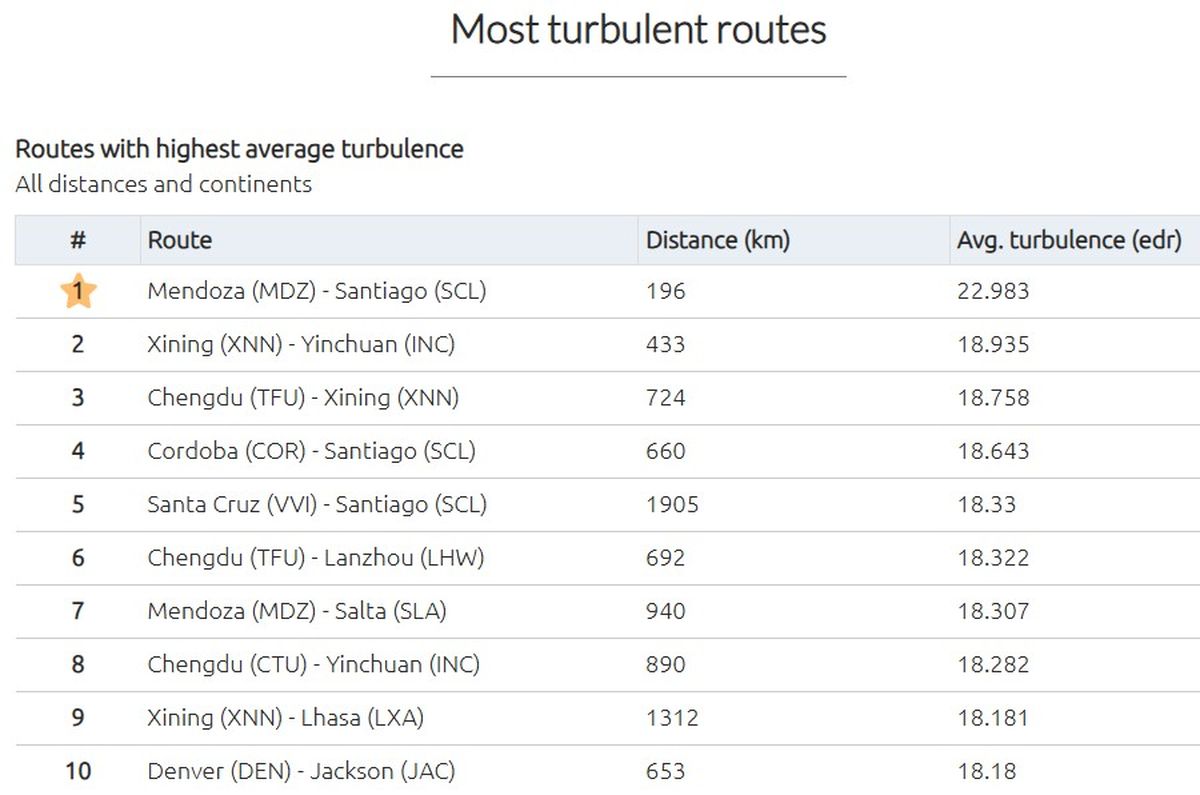
Task: Click rank number 10 cell
Action: pyautogui.click(x=78, y=771)
